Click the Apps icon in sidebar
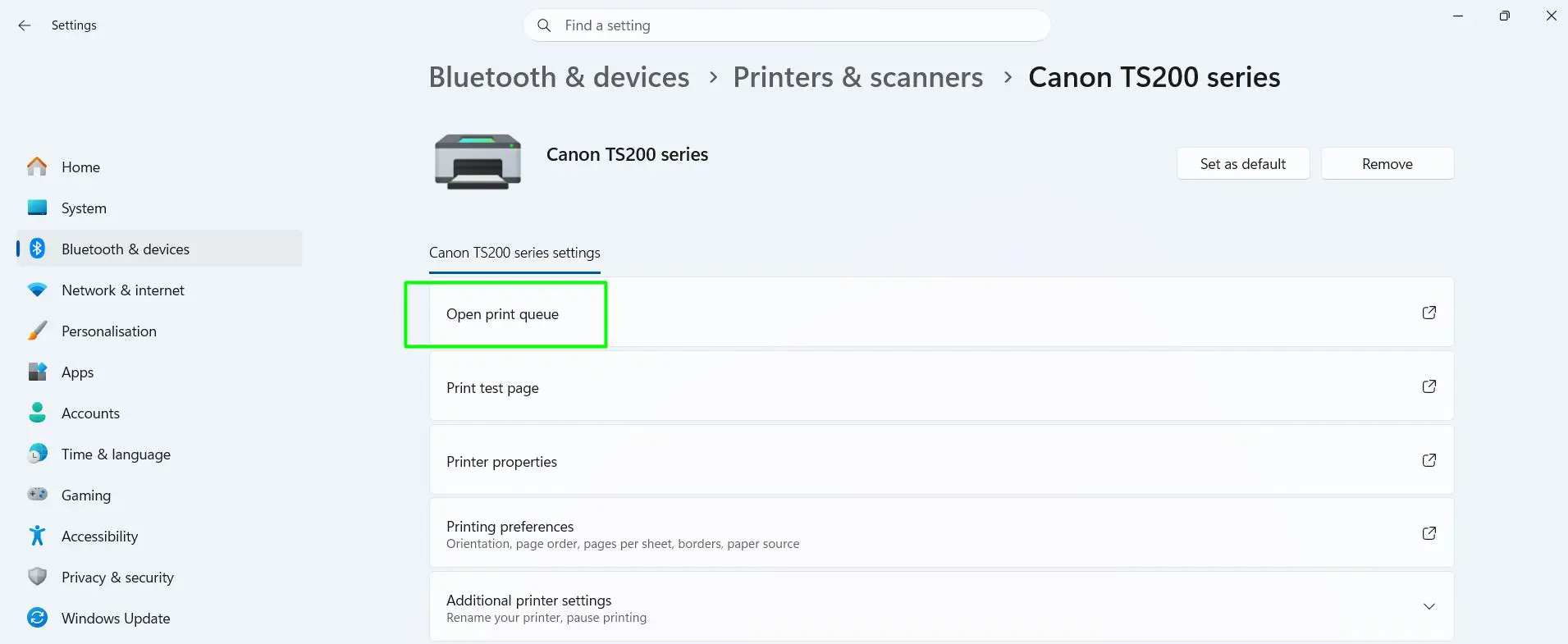This screenshot has width=1568, height=644. point(37,372)
